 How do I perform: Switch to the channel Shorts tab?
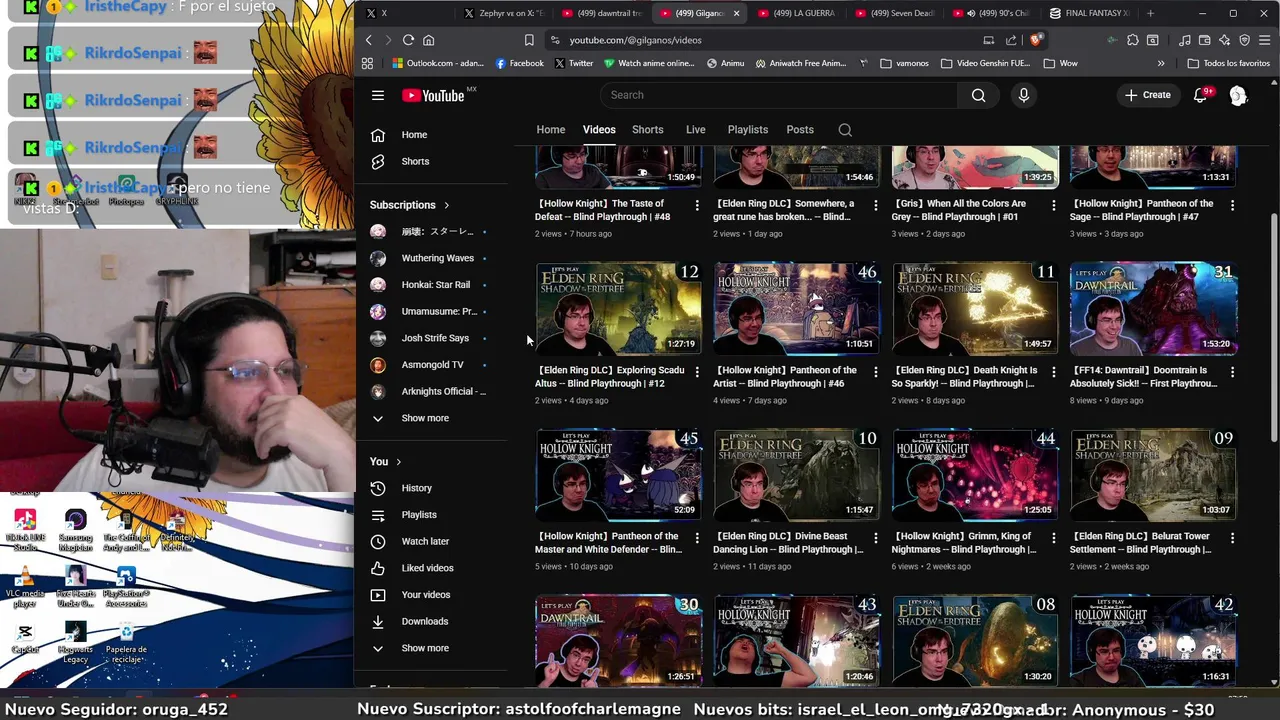(647, 130)
